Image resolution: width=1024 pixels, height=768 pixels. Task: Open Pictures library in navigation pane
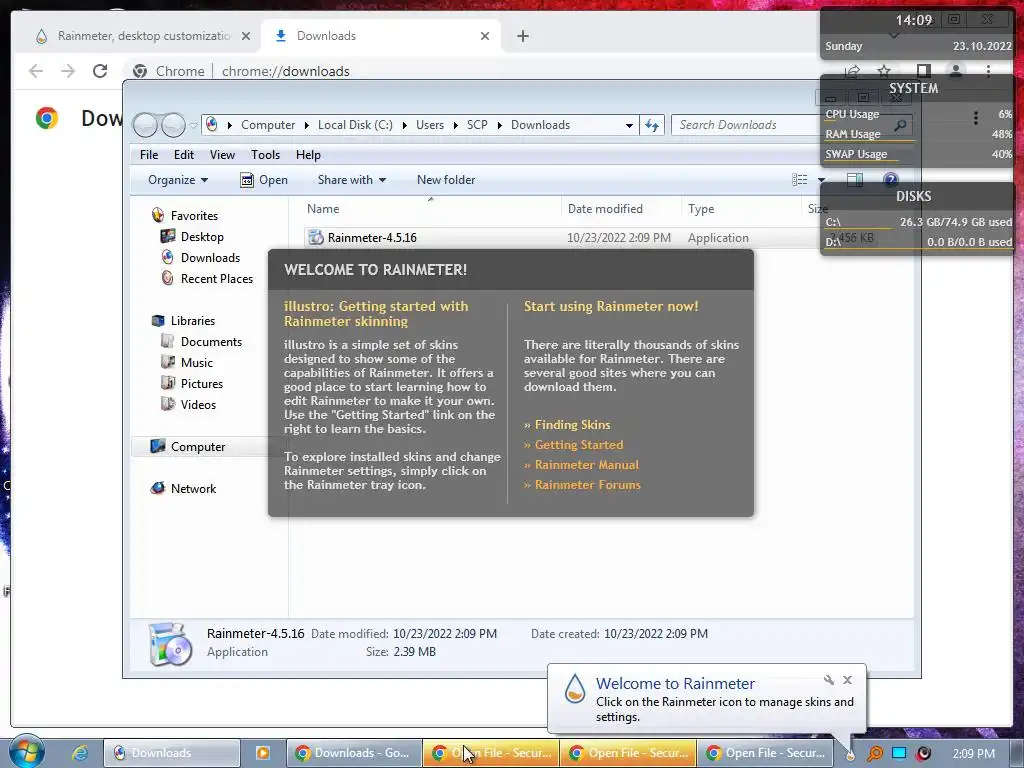[202, 383]
